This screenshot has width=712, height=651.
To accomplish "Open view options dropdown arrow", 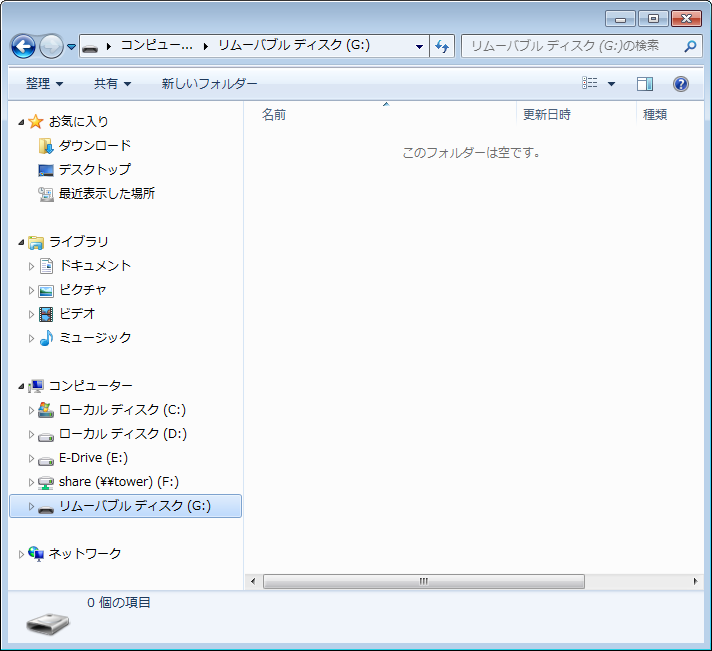I will (611, 84).
